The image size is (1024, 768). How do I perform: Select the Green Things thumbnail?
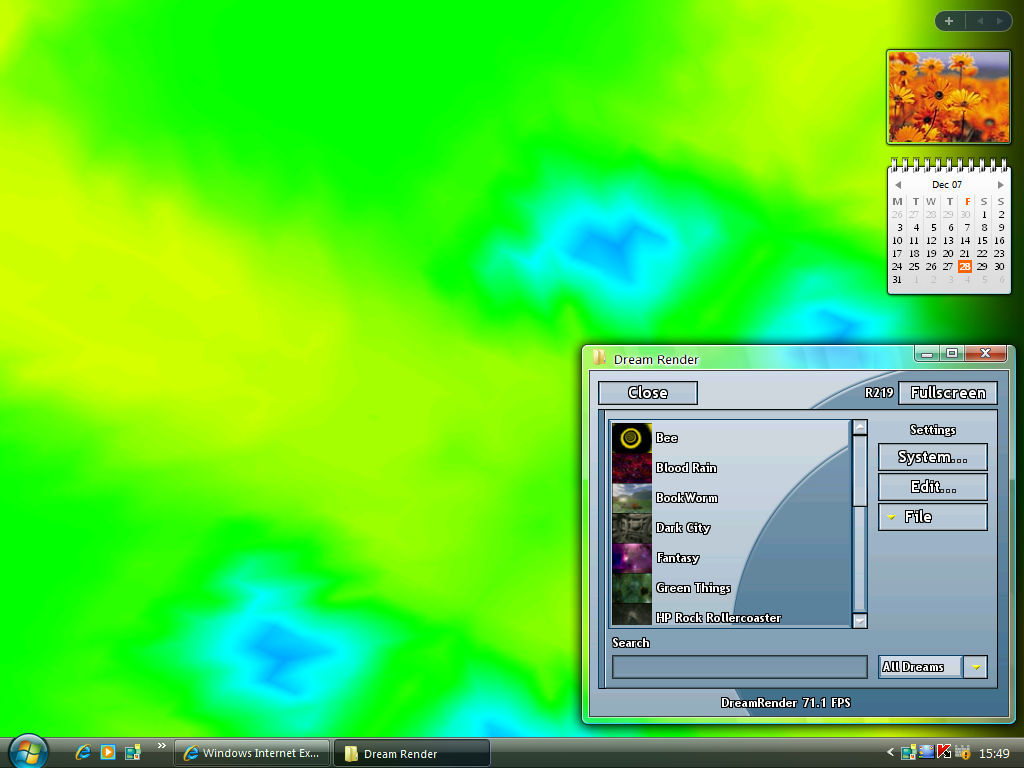[632, 588]
